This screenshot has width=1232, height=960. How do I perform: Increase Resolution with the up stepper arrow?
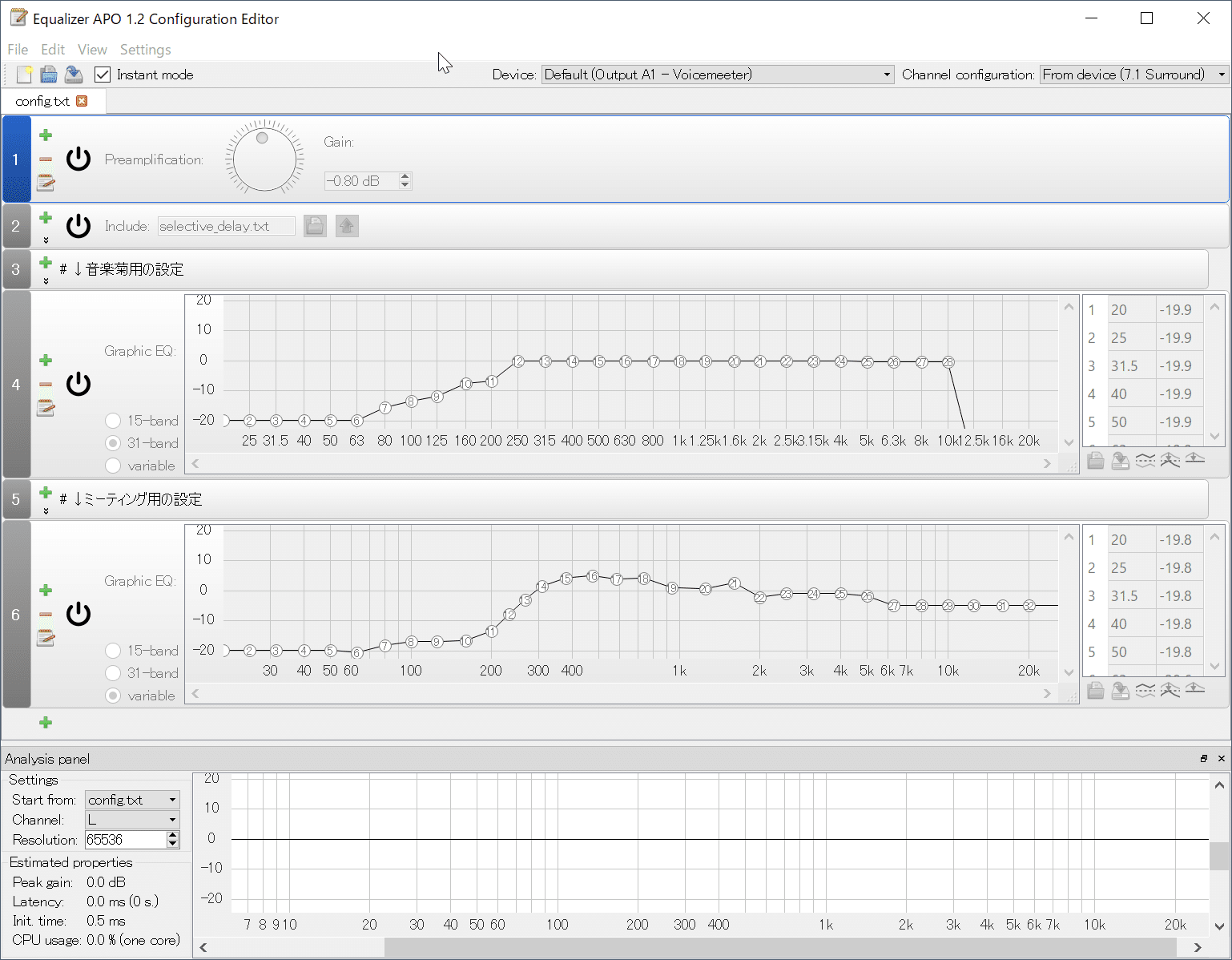click(172, 835)
